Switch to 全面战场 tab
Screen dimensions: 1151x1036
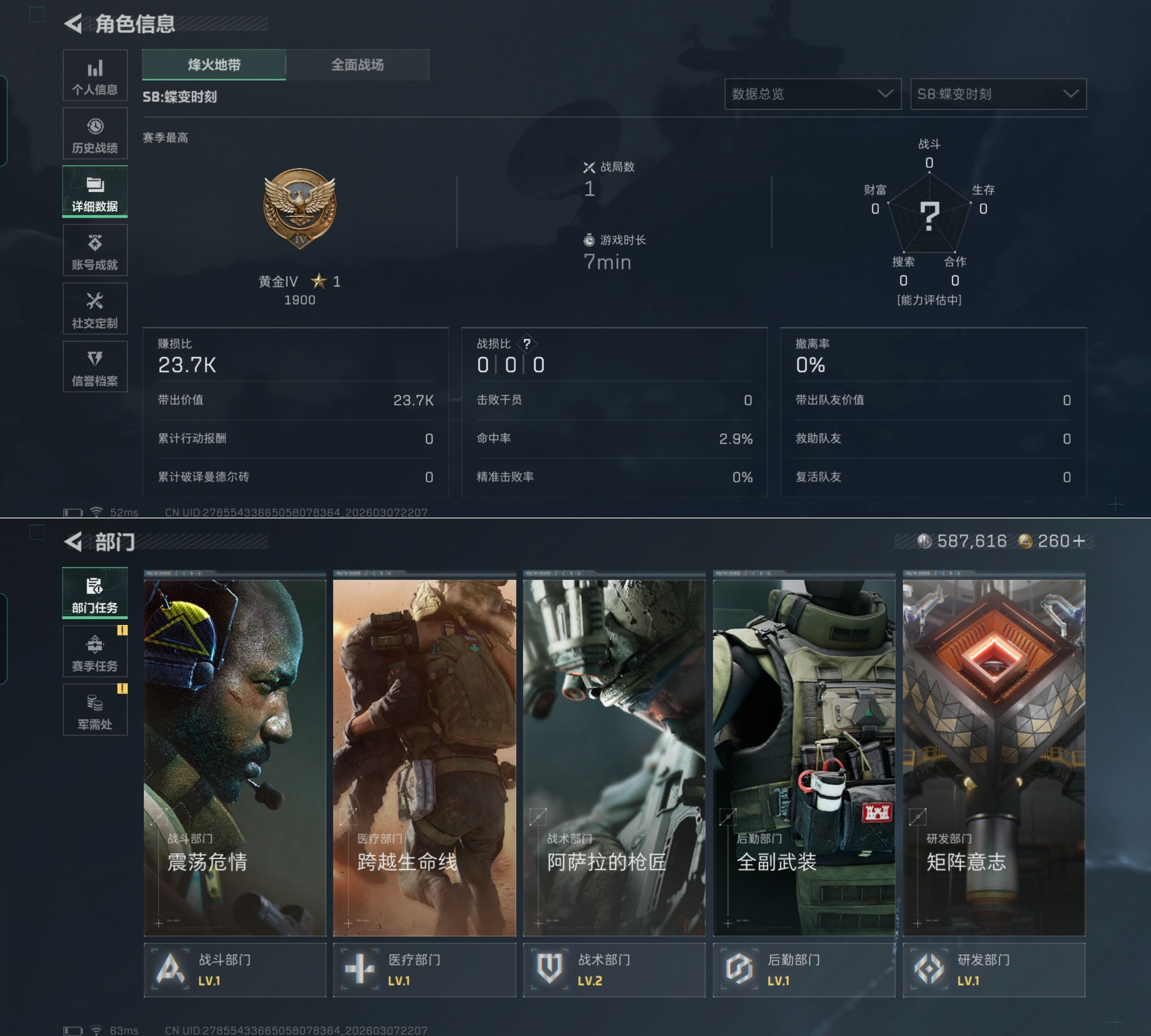[357, 65]
